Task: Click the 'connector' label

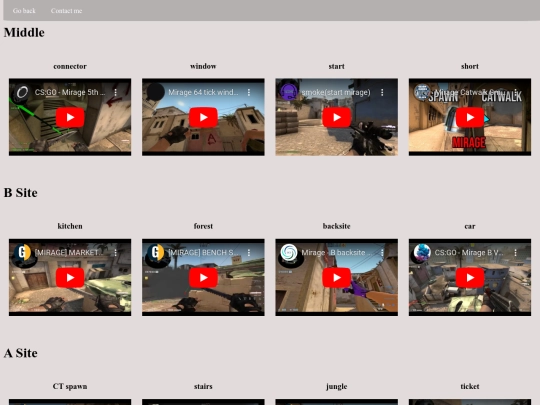Action: pyautogui.click(x=70, y=66)
